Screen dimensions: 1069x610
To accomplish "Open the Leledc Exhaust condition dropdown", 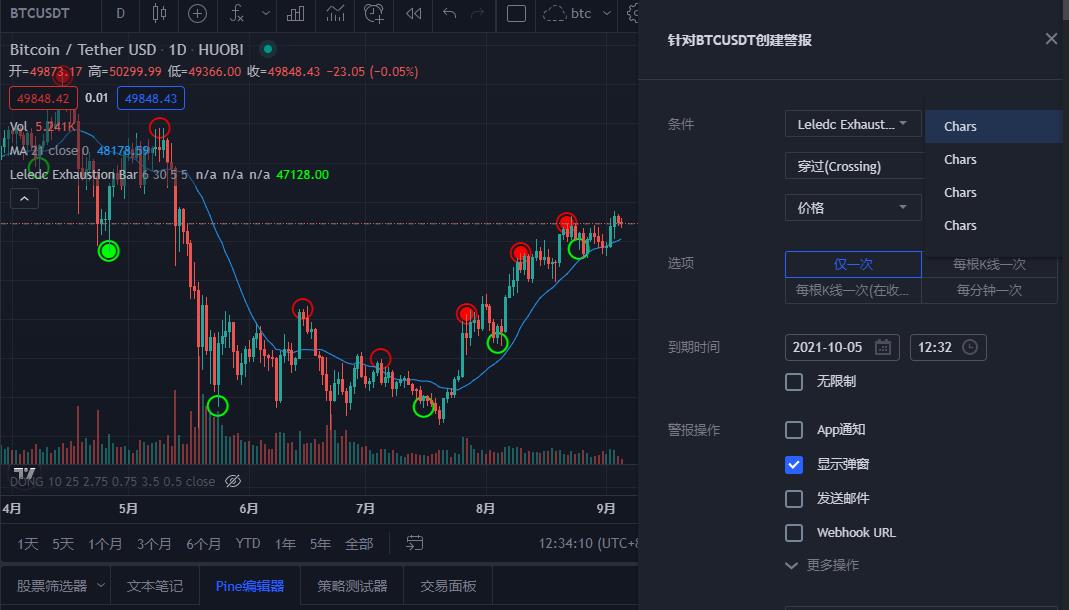I will coord(853,124).
